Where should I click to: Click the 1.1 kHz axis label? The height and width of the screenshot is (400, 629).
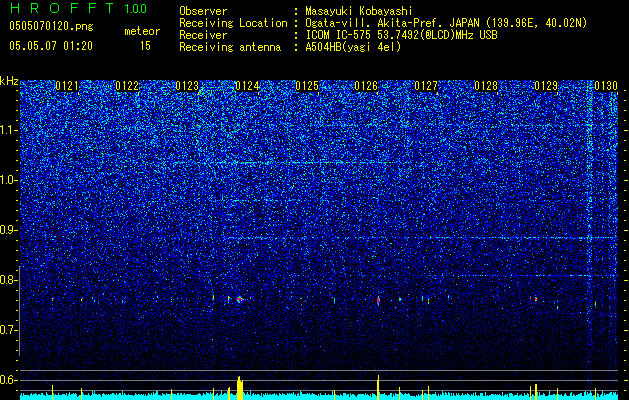pos(8,131)
